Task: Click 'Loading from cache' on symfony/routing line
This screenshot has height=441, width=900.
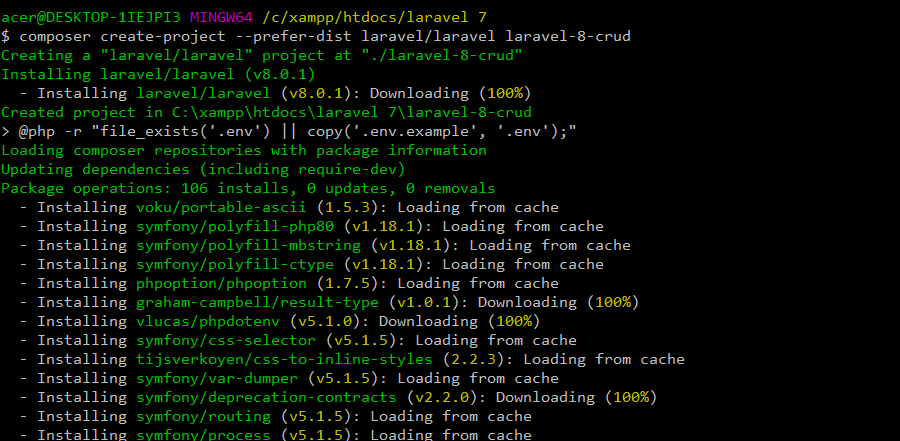Action: click(451, 415)
